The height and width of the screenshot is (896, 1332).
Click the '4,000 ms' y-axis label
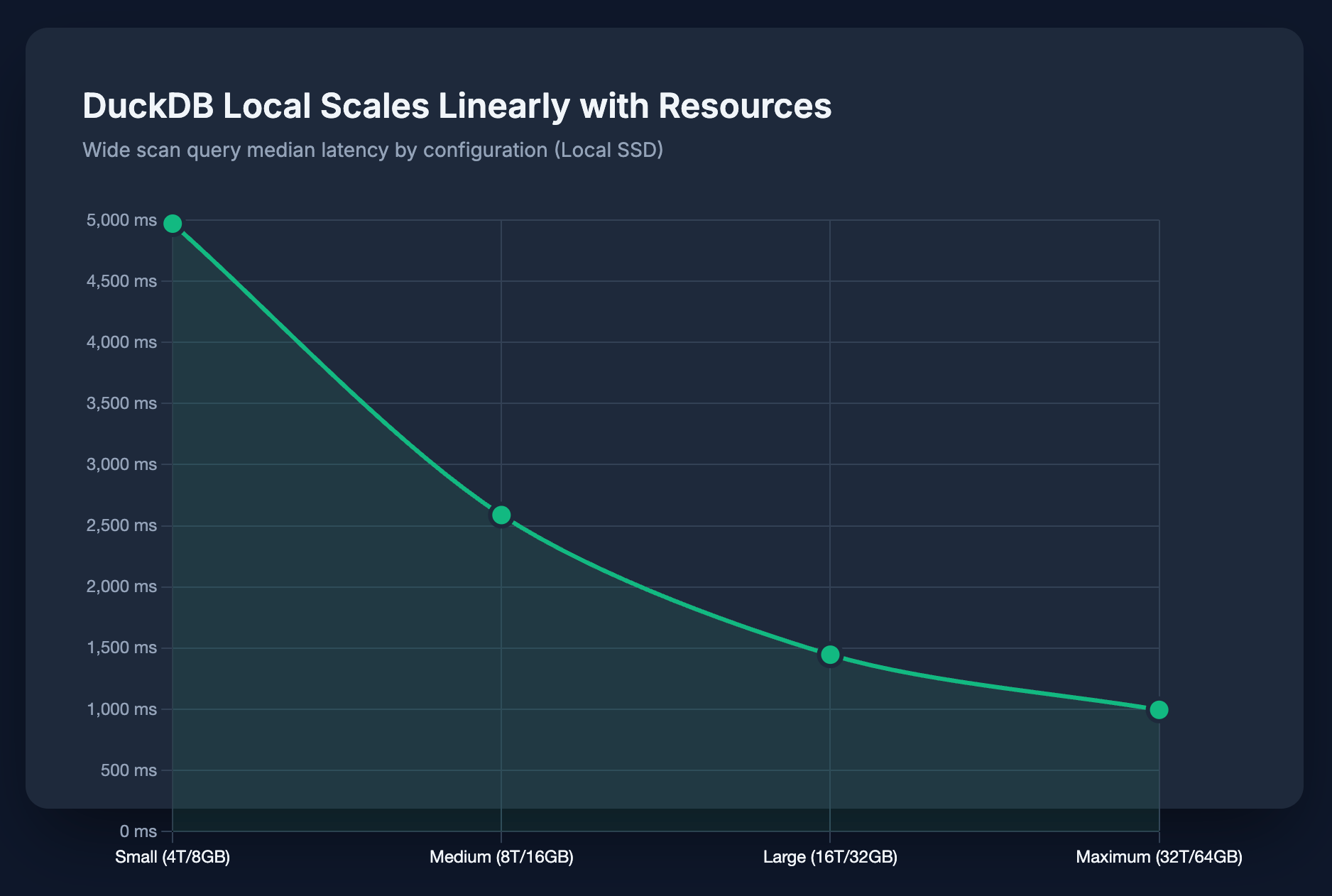click(121, 342)
